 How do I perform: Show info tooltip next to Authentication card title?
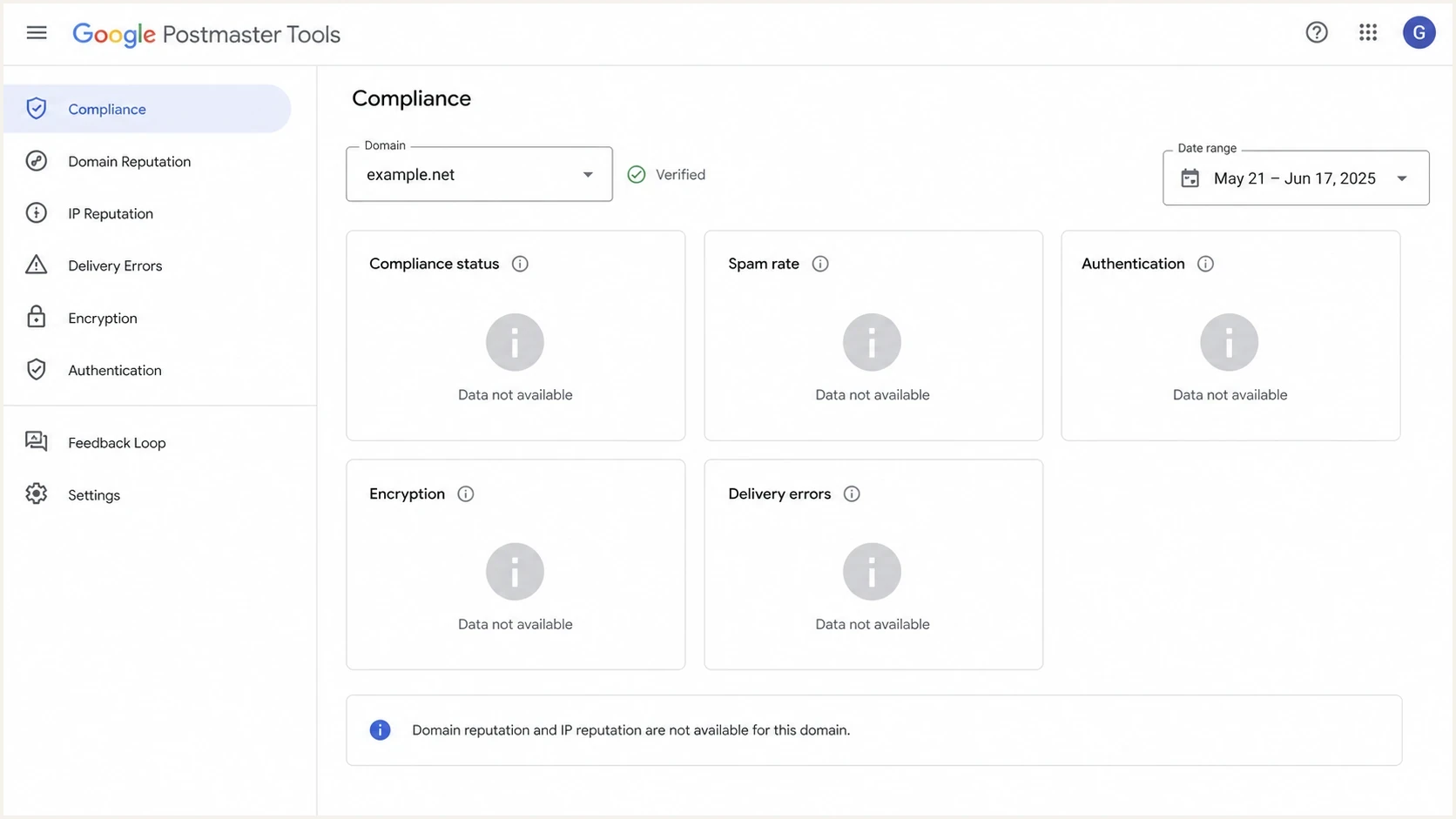(1205, 264)
